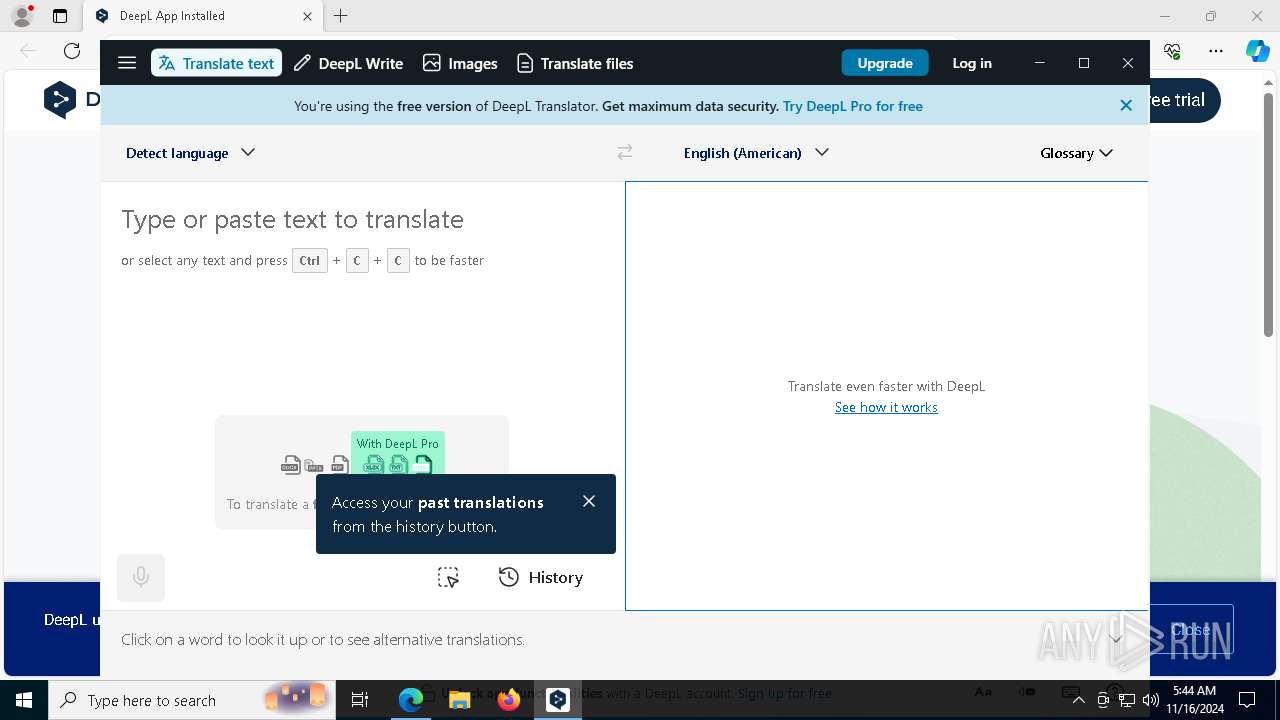Switch to Translate text tab
This screenshot has height=720, width=1280.
216,63
